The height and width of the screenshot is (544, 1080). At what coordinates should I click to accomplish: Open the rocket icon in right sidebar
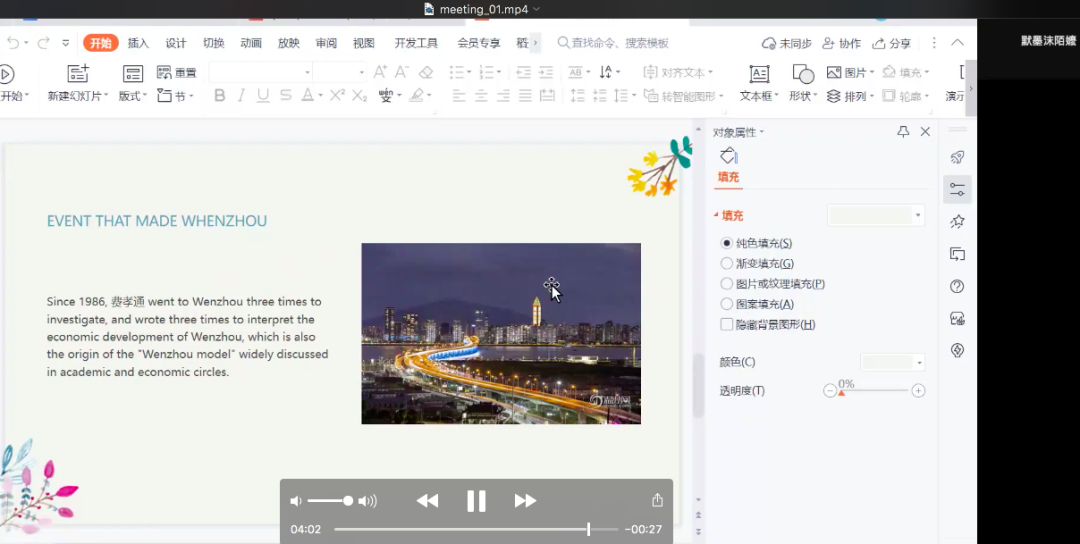[x=957, y=157]
